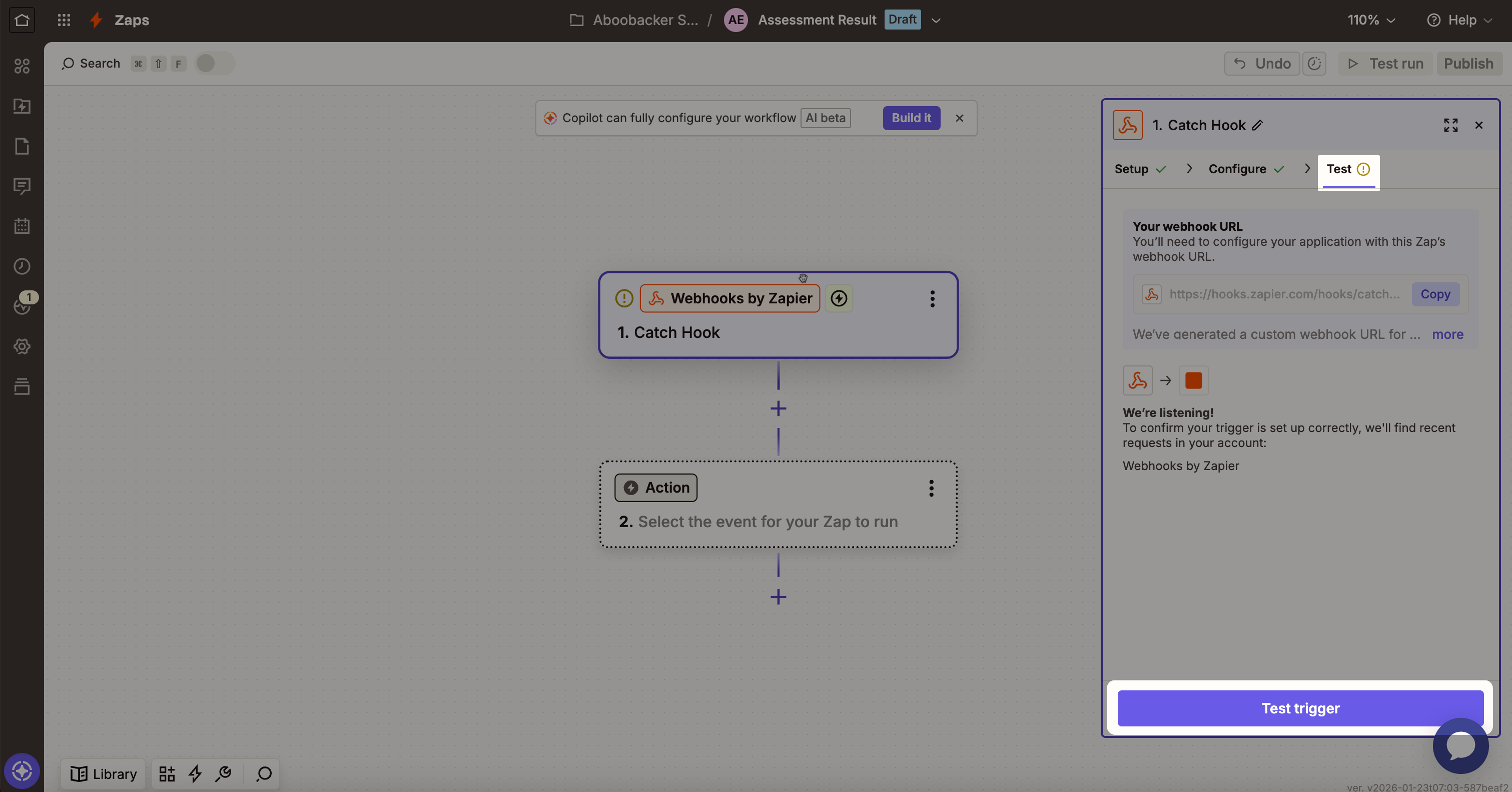Click the Zap history clock sidebar icon
The width and height of the screenshot is (1512, 792).
point(22,266)
